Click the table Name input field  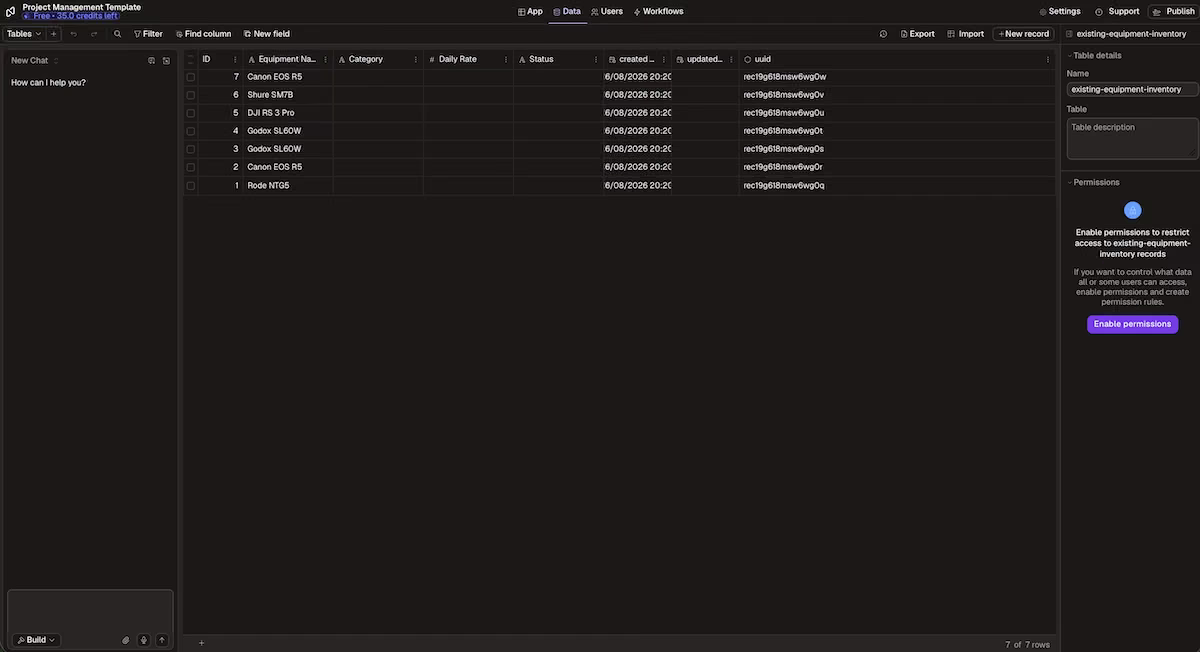coord(1132,89)
